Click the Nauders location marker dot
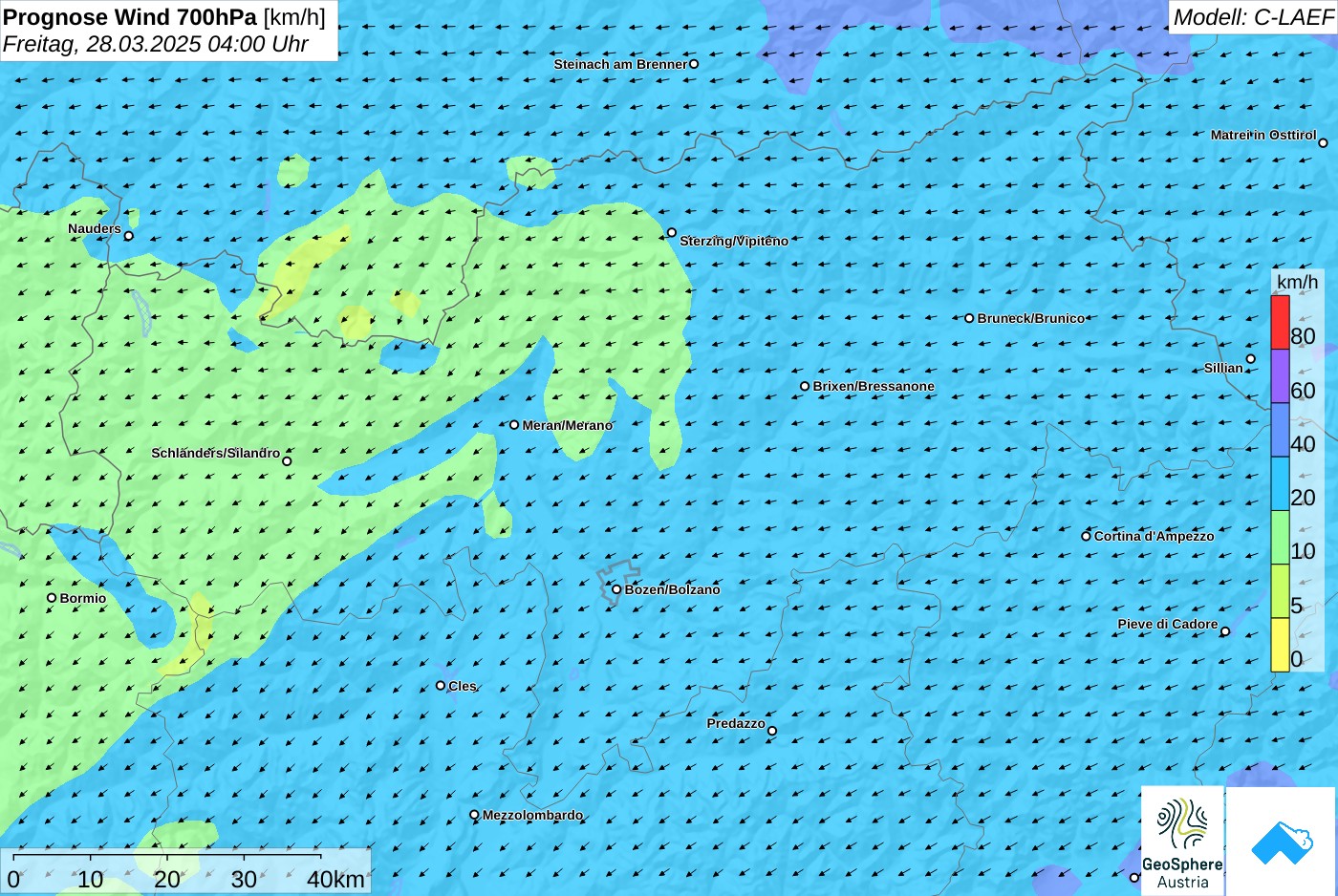The width and height of the screenshot is (1338, 896). pyautogui.click(x=129, y=236)
